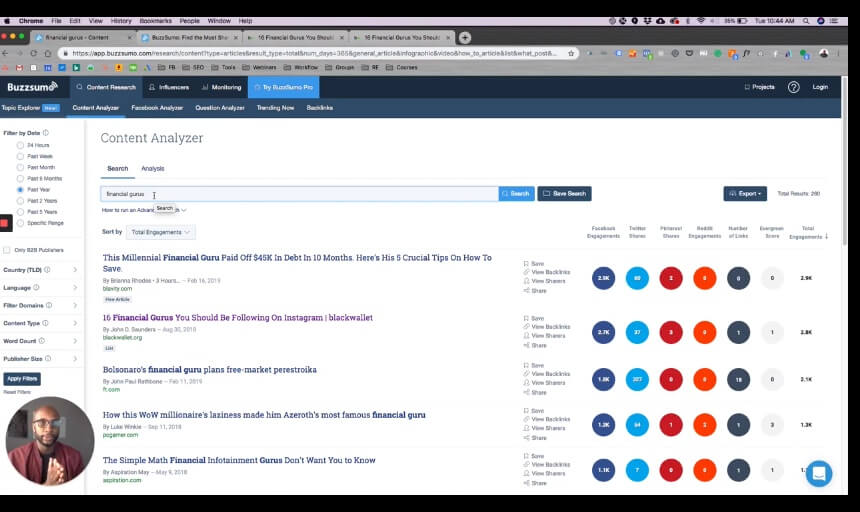Image resolution: width=860 pixels, height=512 pixels.
Task: Click Try BuzzSumo Pro button
Action: click(284, 87)
